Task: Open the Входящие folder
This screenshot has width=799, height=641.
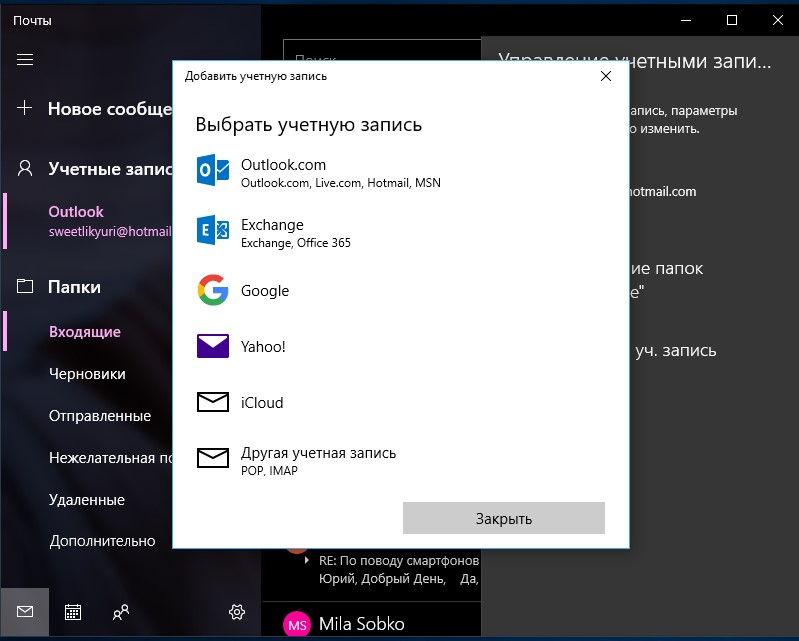Action: [85, 332]
